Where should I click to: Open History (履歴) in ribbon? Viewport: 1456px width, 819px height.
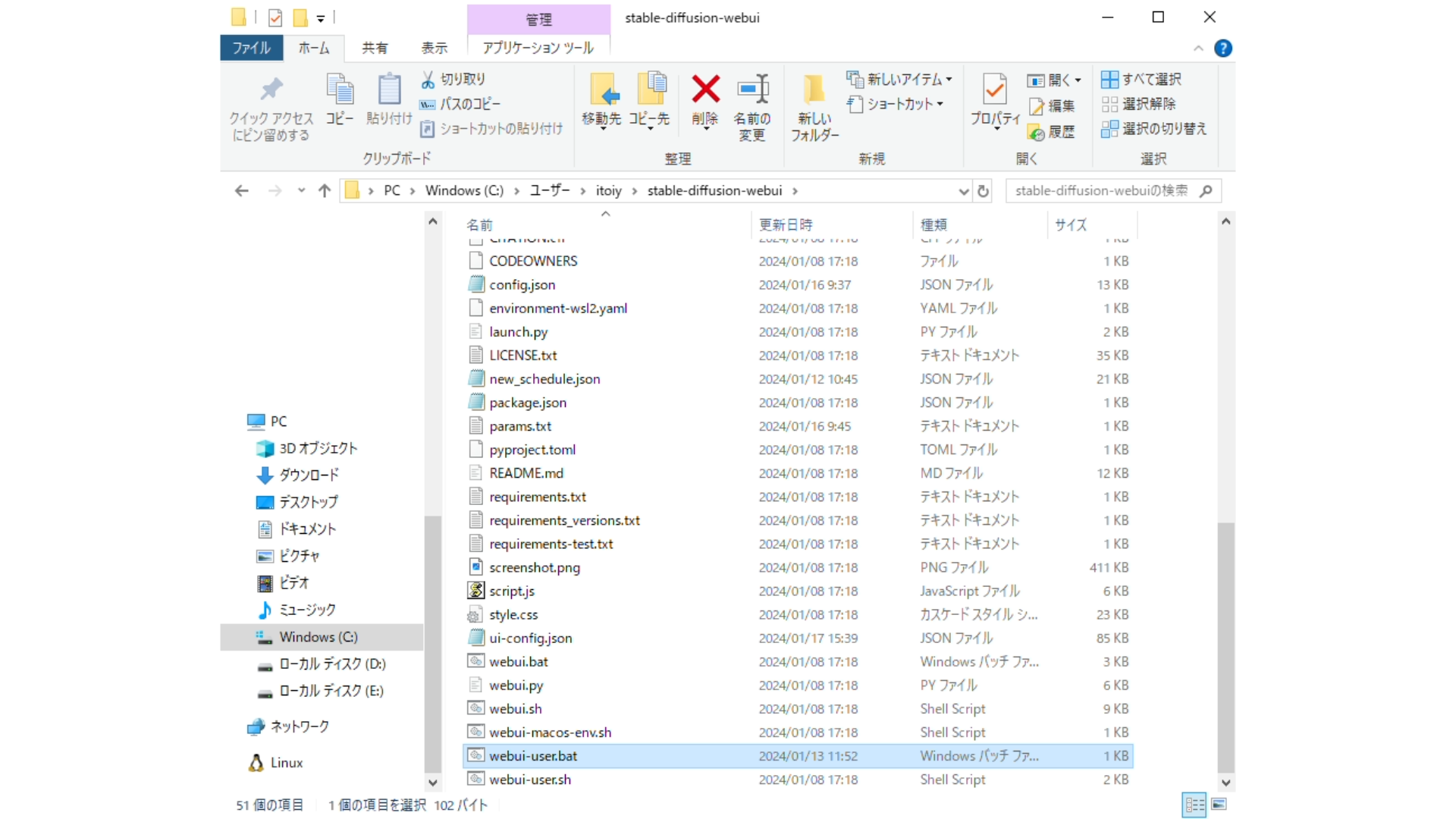1052,132
